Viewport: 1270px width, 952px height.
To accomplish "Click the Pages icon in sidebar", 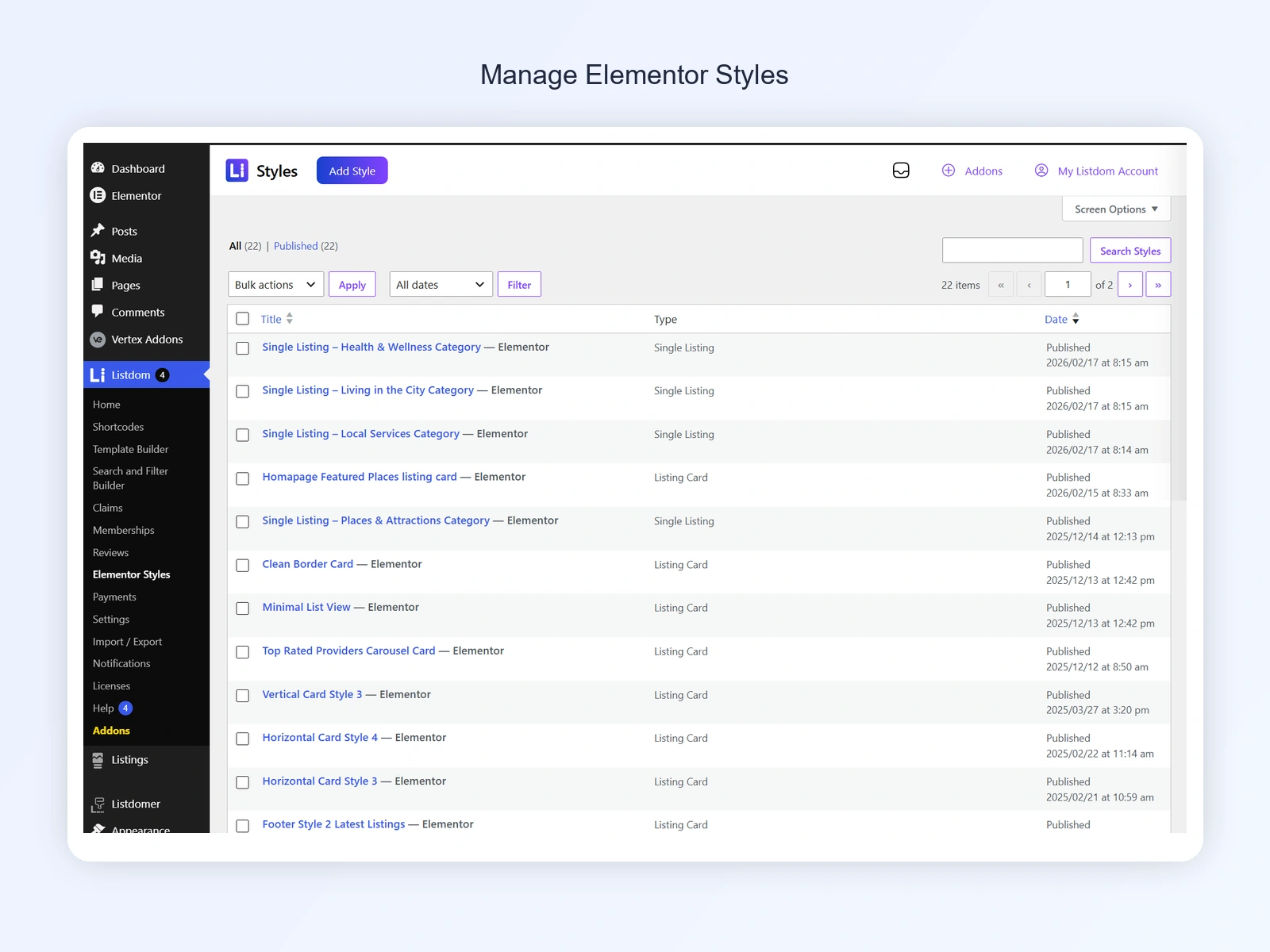I will [98, 285].
